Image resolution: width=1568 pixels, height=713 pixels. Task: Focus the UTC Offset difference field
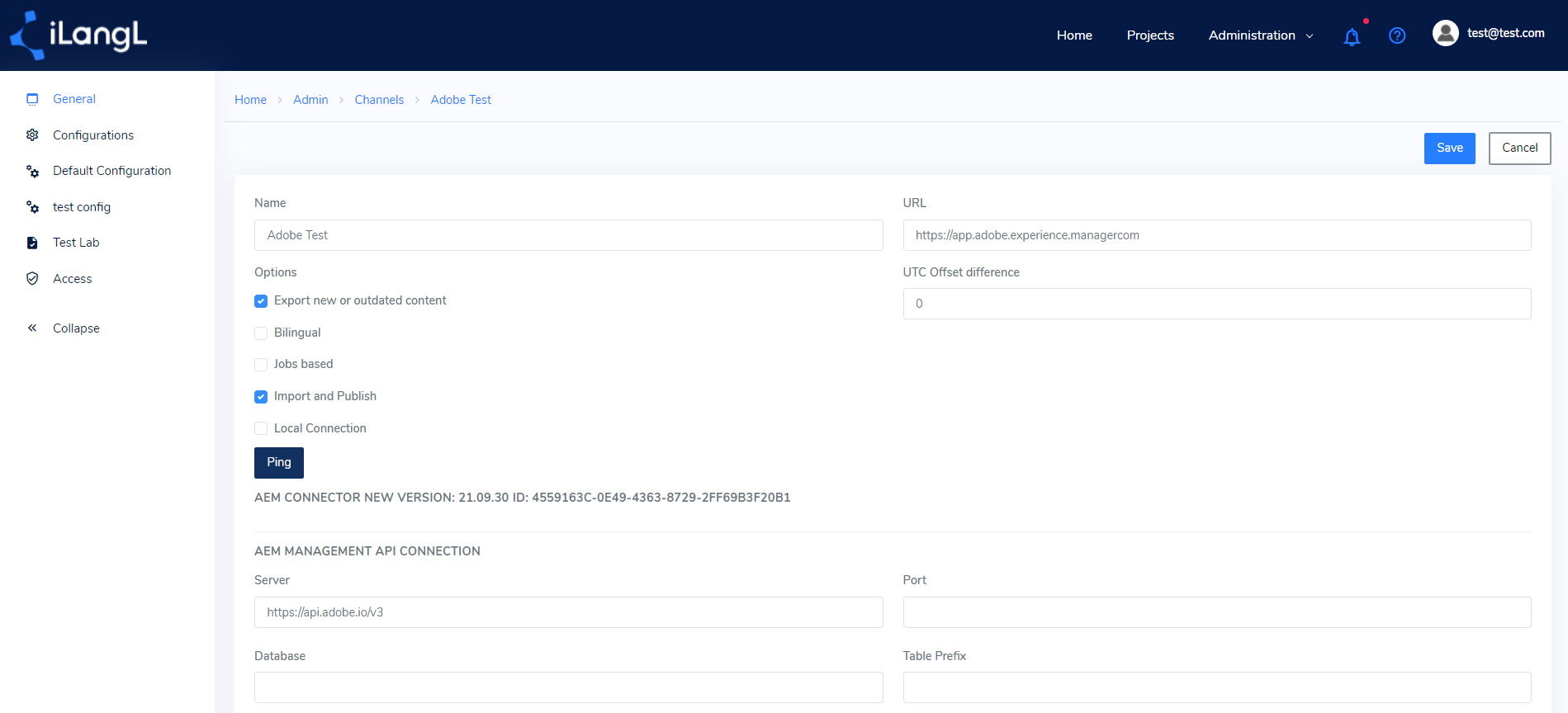point(1217,304)
